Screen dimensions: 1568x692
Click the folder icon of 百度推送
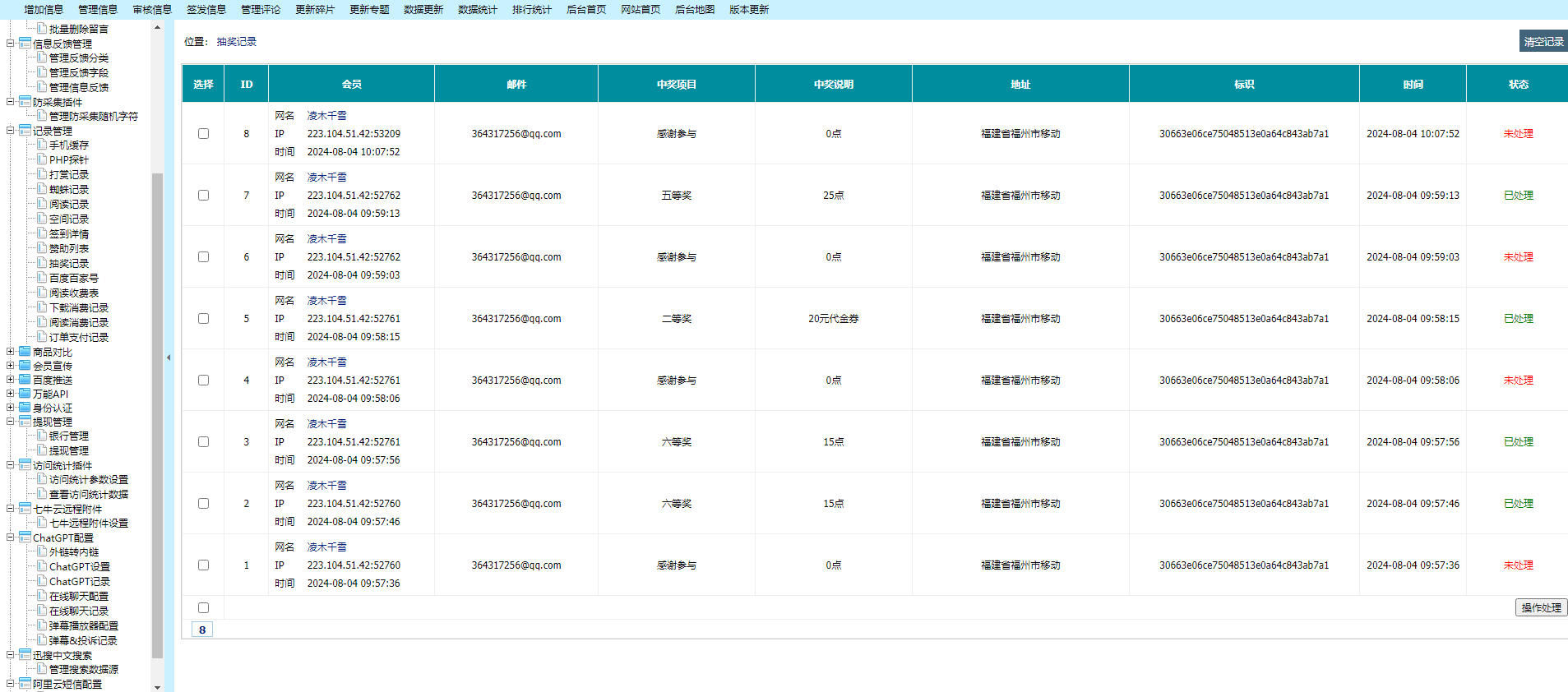[x=25, y=380]
